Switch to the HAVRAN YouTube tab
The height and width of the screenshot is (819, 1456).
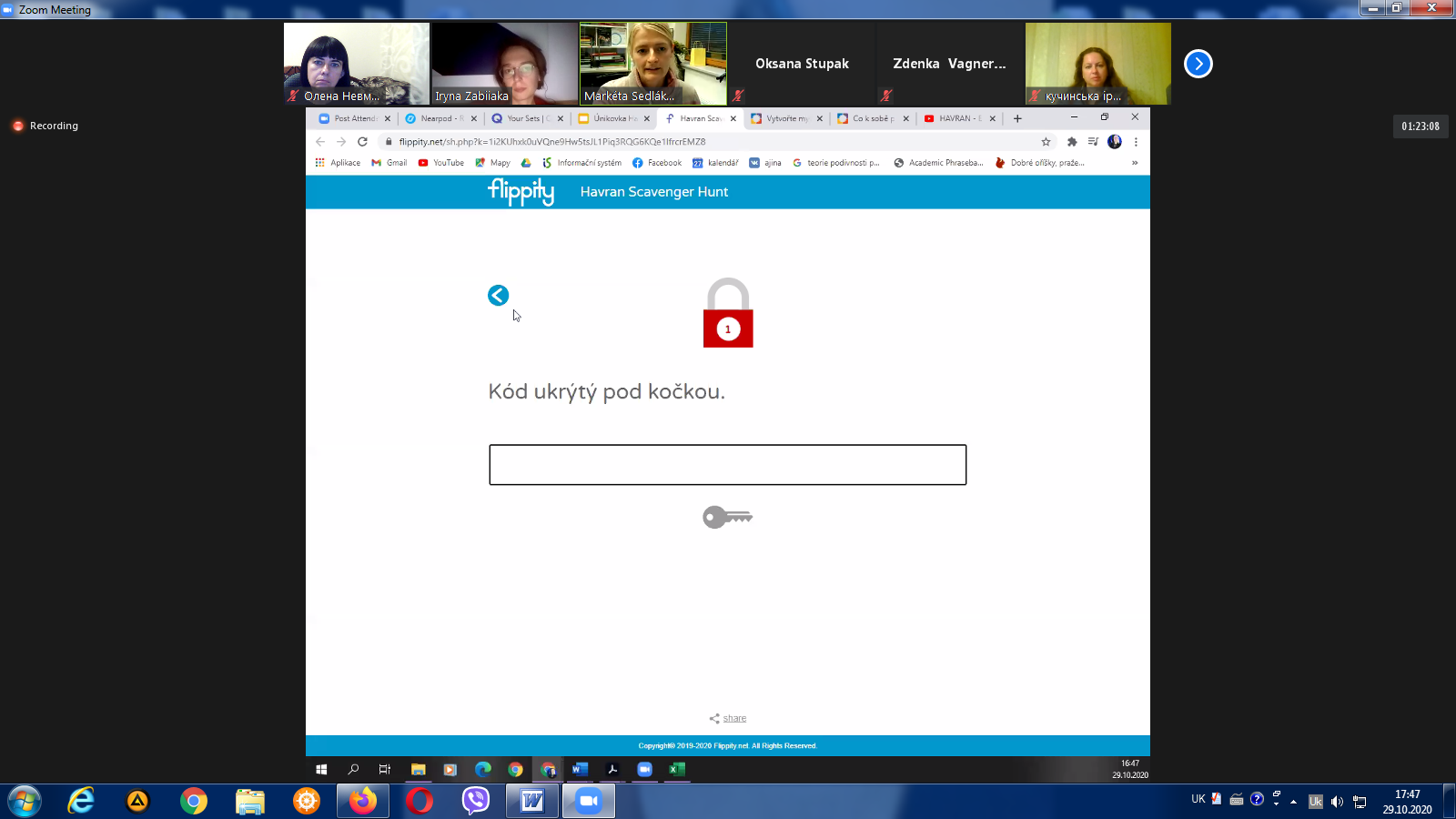(x=957, y=118)
